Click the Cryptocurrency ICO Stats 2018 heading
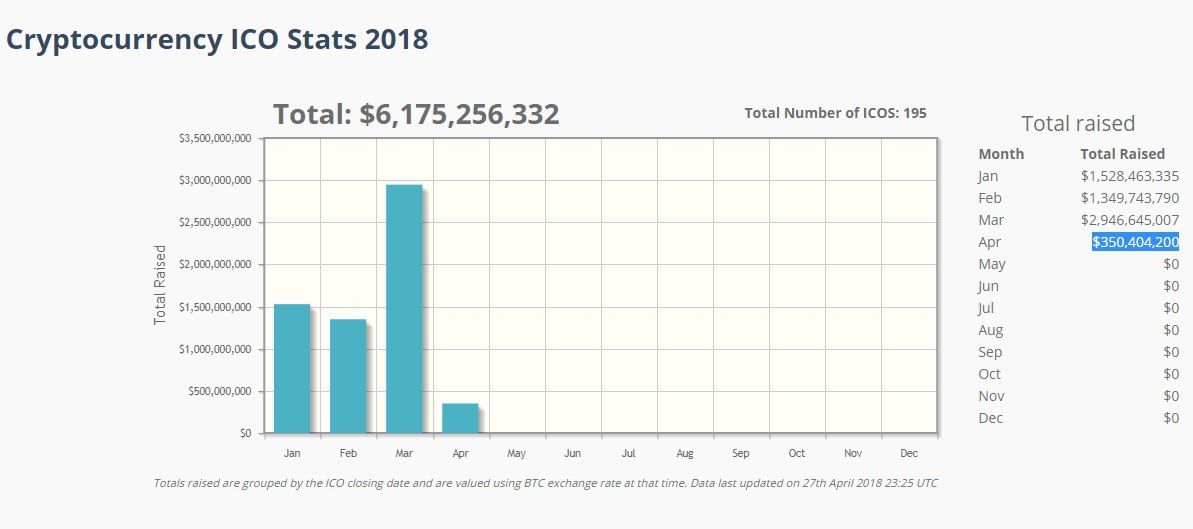The height and width of the screenshot is (529, 1193). pos(217,40)
